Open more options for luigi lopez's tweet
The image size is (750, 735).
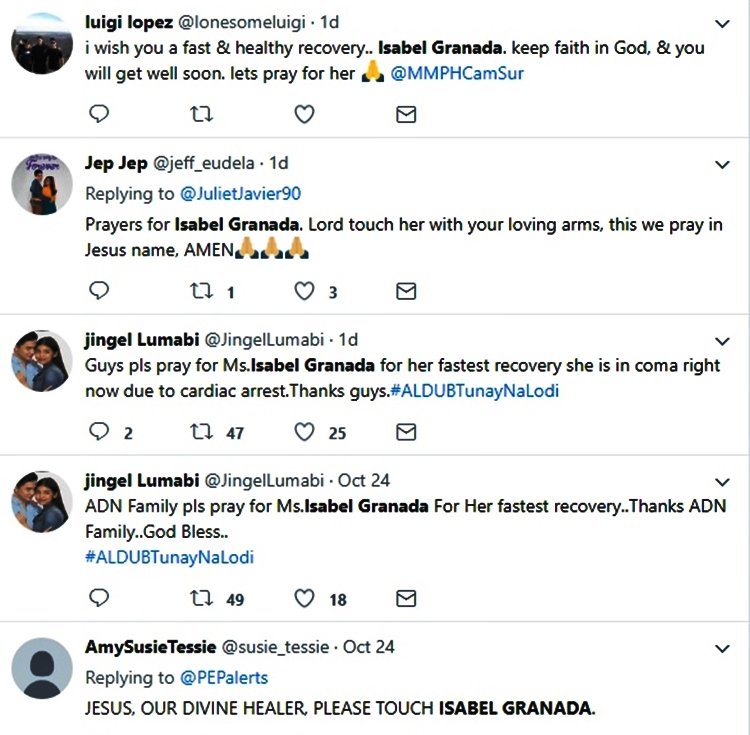723,22
